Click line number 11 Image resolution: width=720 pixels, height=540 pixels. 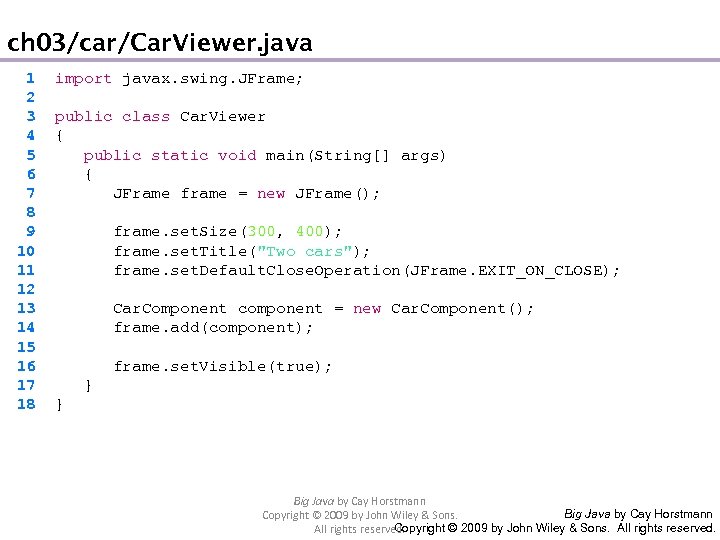click(x=26, y=270)
